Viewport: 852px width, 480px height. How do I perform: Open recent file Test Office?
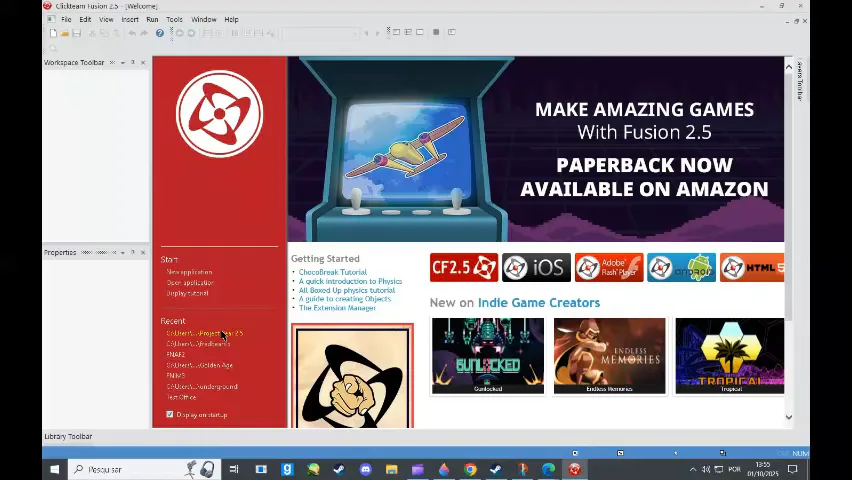click(181, 397)
